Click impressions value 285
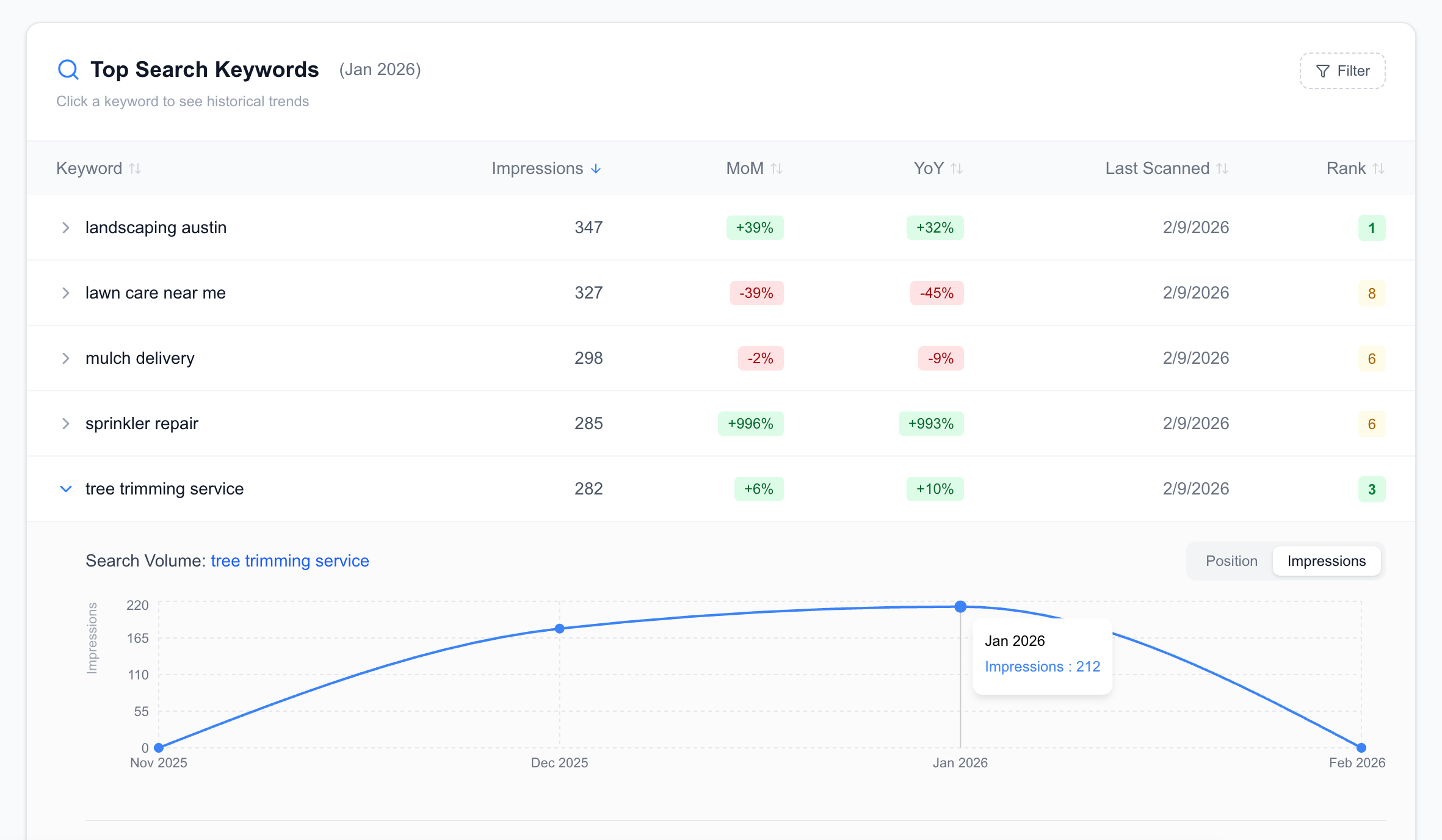Screen dimensions: 1442x840 coord(589,424)
